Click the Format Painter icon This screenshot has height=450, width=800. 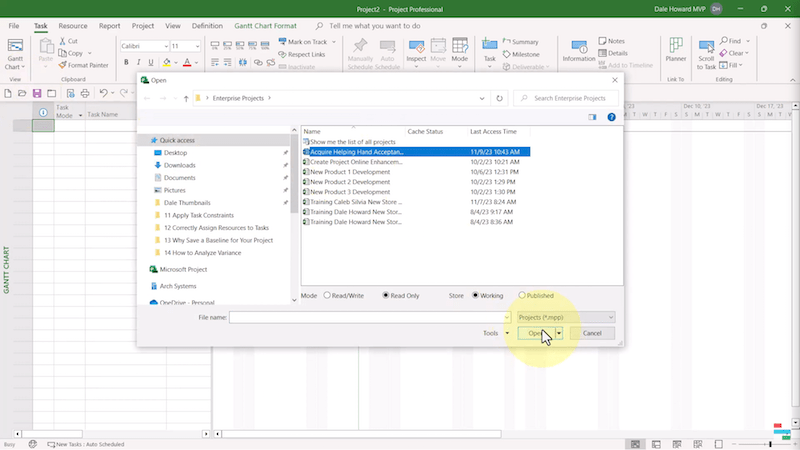click(62, 65)
